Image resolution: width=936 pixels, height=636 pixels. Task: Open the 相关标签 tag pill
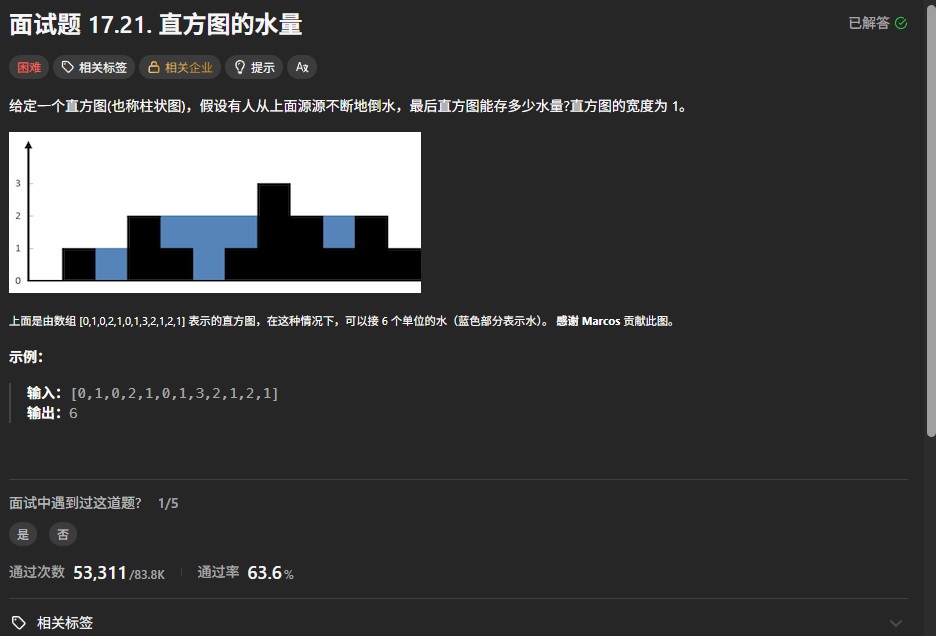(94, 67)
